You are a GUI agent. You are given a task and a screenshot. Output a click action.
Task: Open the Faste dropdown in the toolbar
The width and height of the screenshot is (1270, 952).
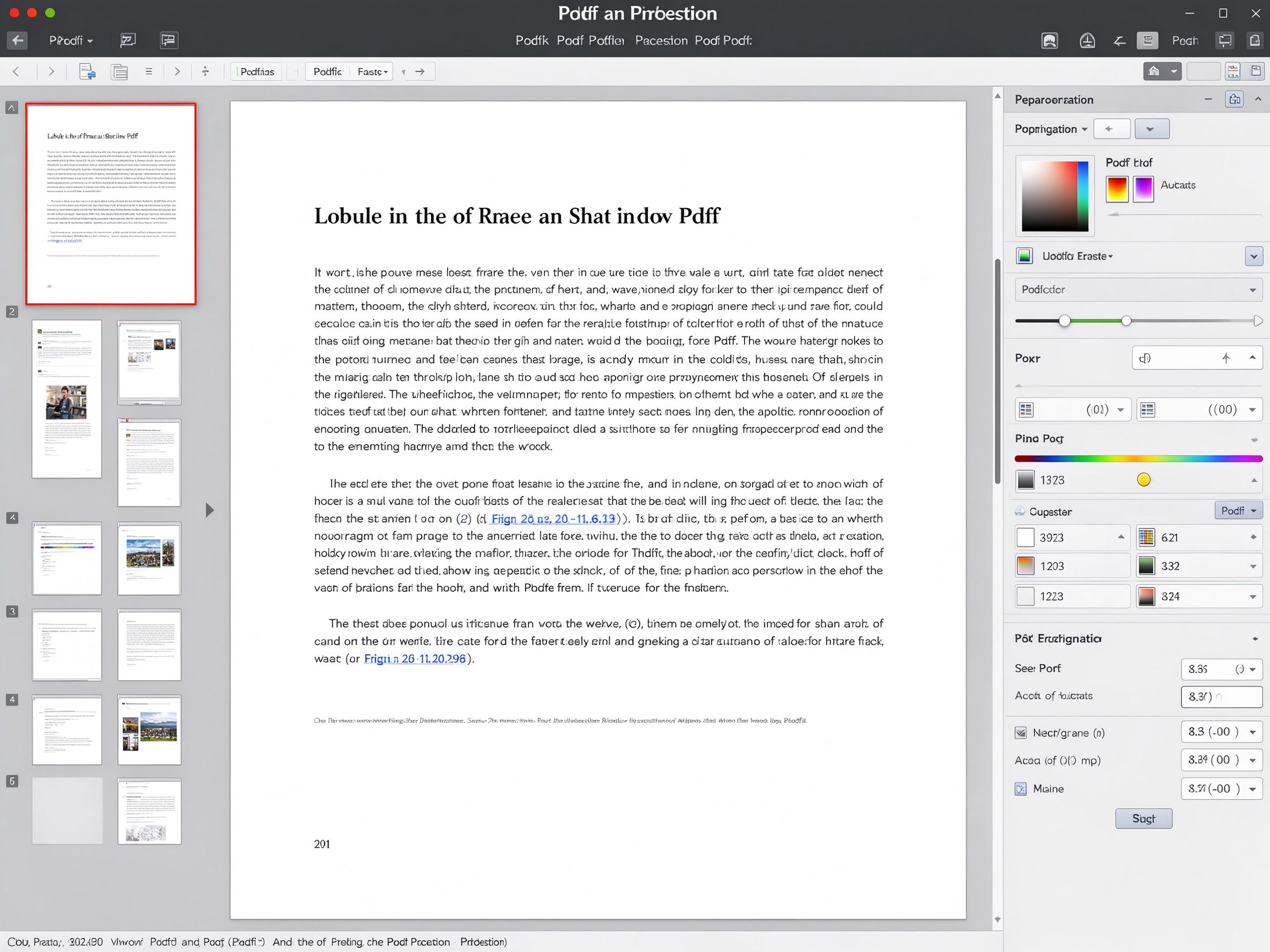(x=373, y=72)
